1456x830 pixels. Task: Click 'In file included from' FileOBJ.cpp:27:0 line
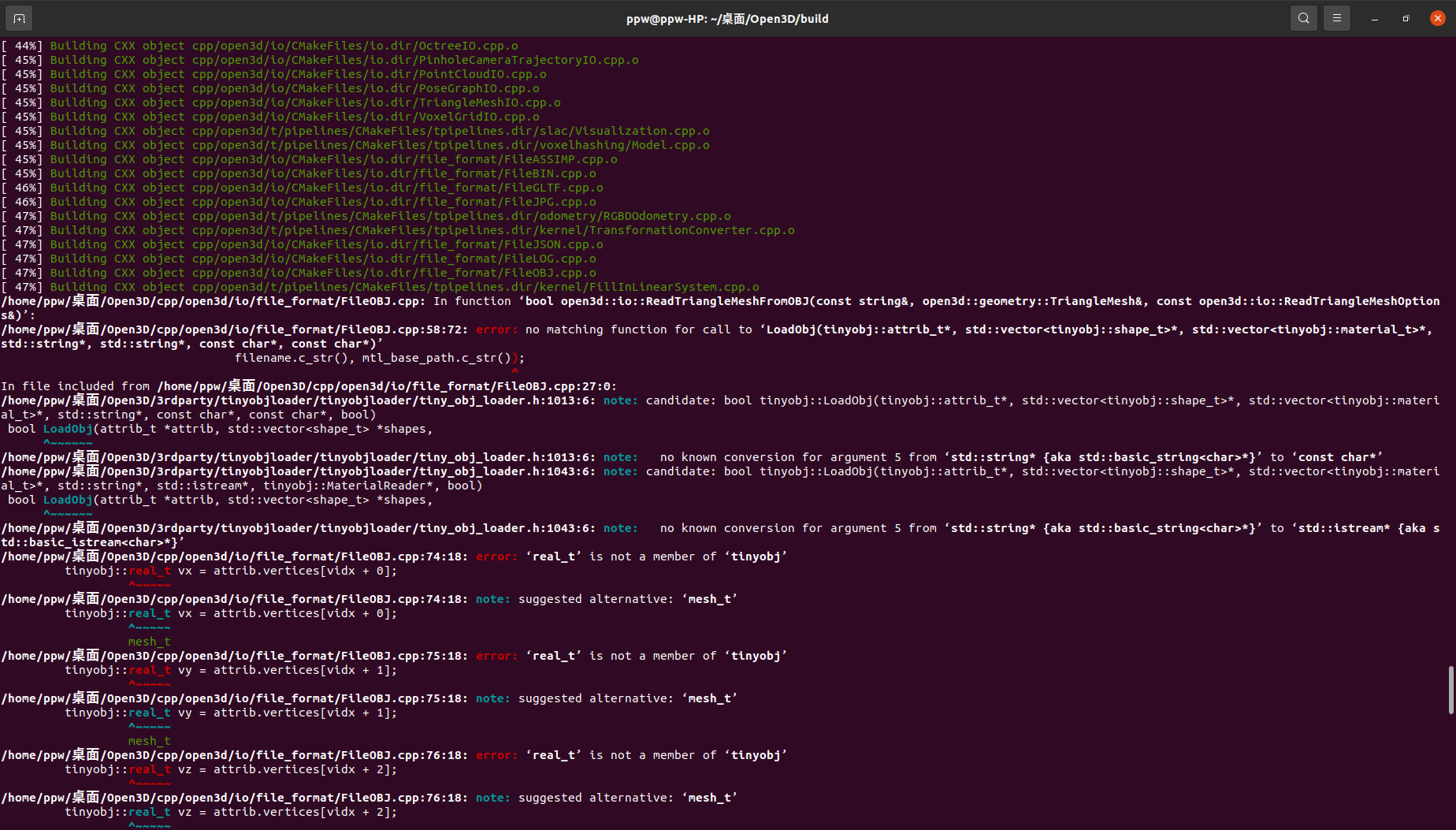click(309, 386)
